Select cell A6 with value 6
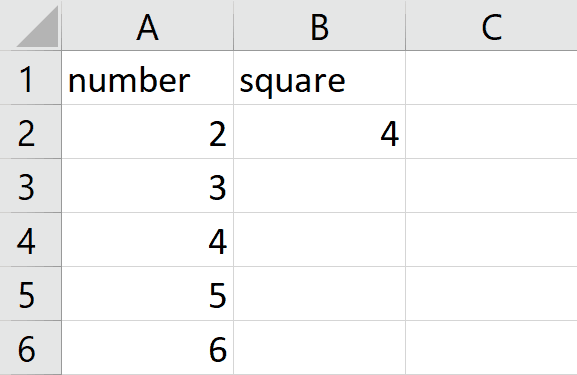The width and height of the screenshot is (577, 375). tap(148, 348)
